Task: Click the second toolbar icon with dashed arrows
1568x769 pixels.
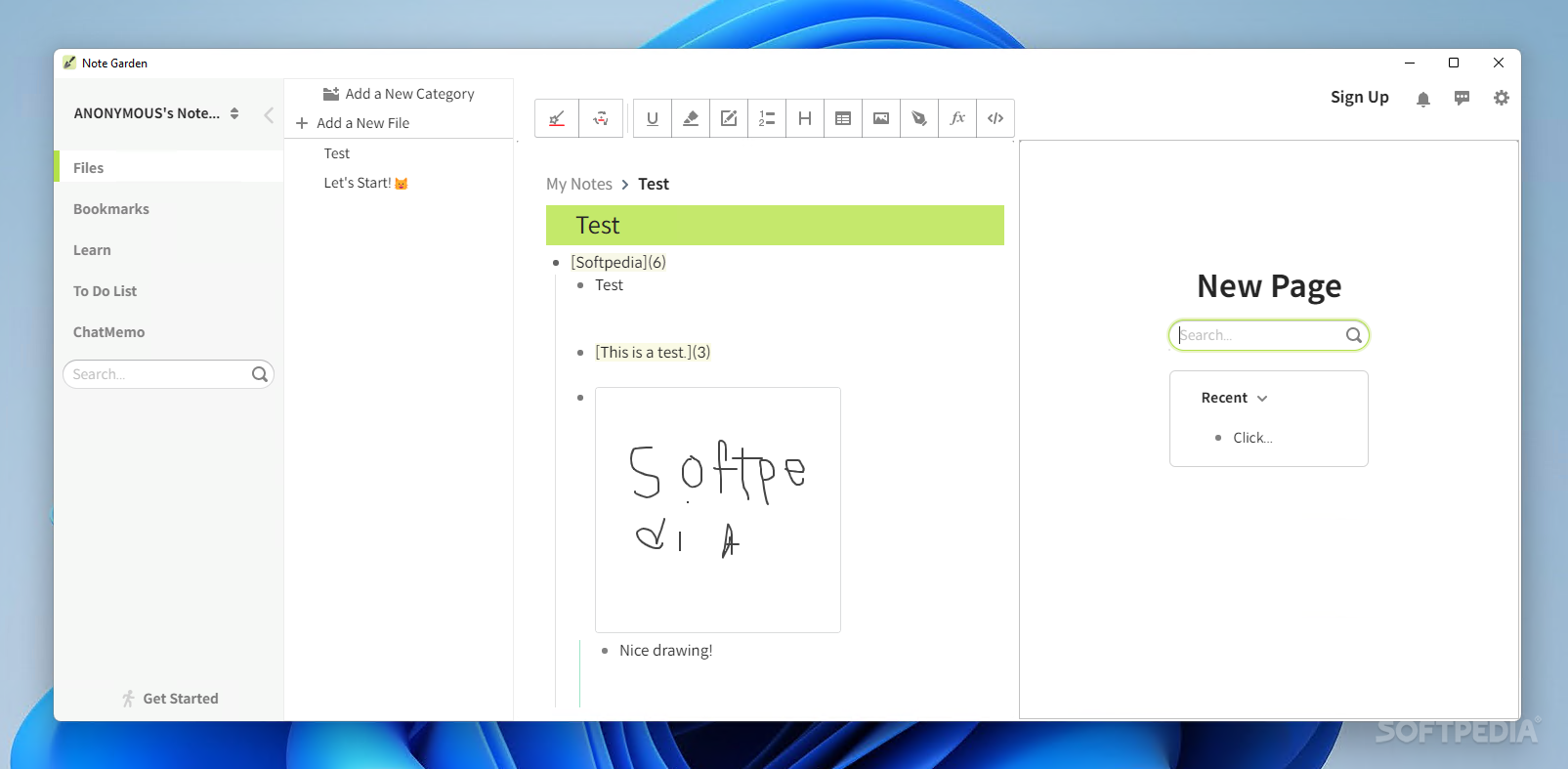Action: click(x=601, y=118)
